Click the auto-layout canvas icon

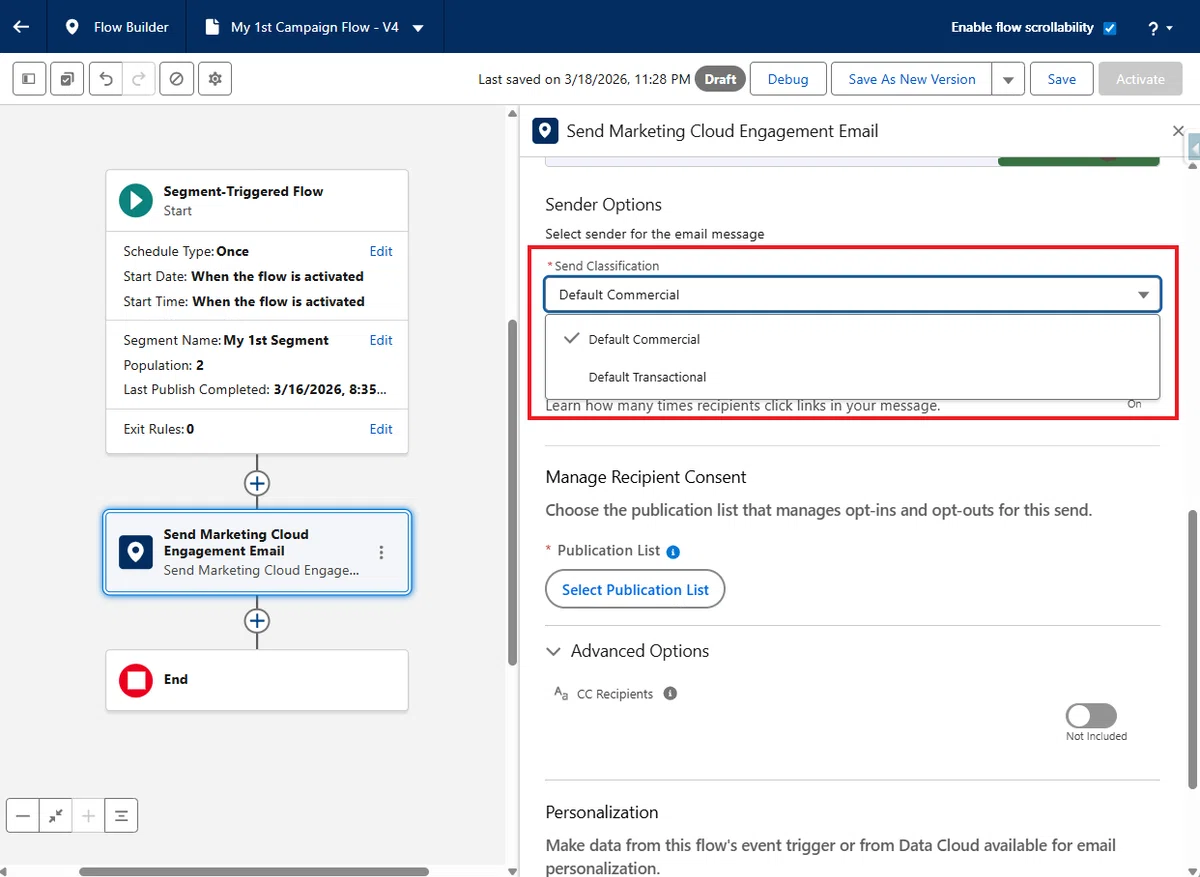121,816
